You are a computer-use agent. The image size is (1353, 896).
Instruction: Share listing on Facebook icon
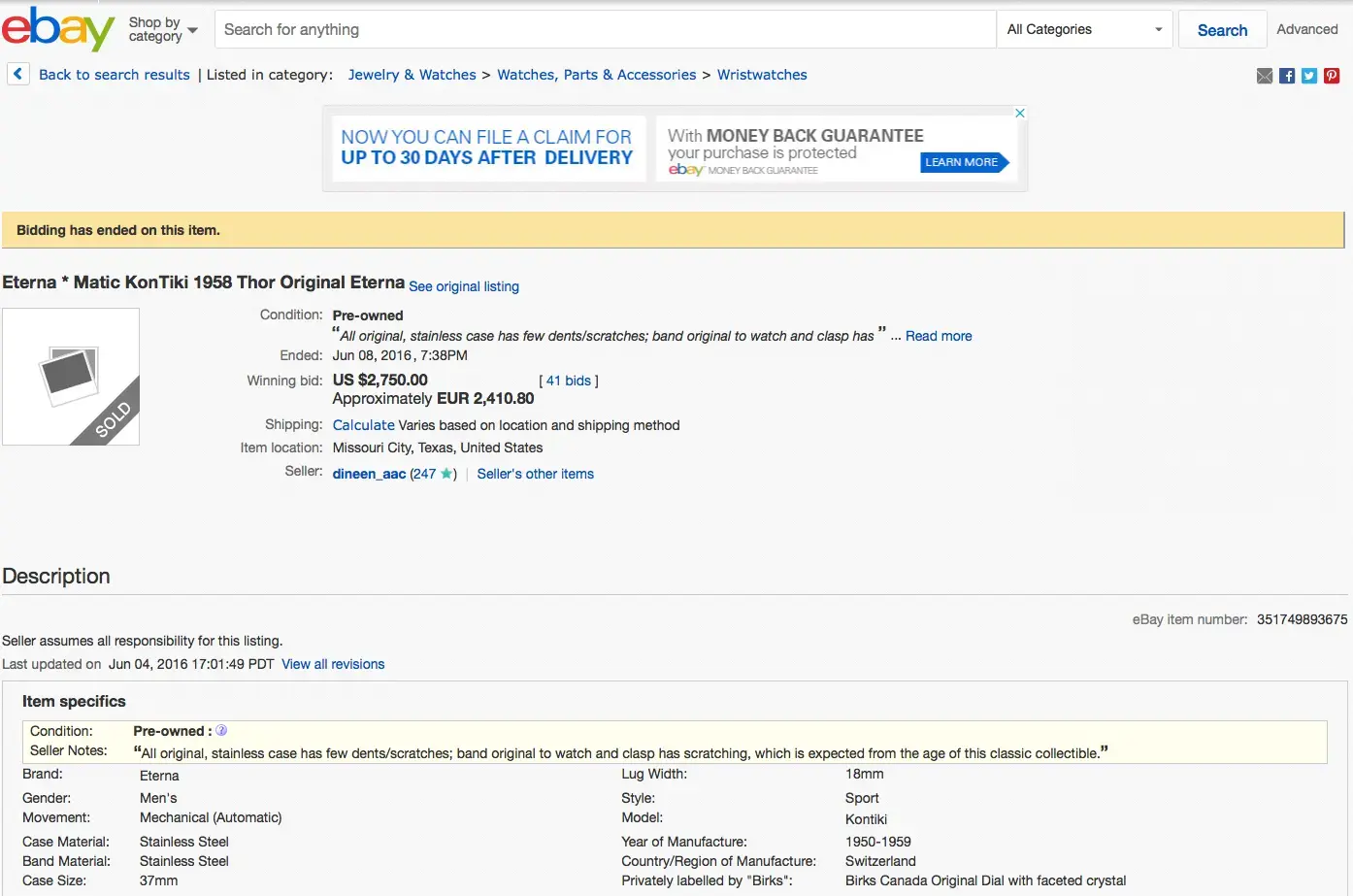click(1287, 76)
